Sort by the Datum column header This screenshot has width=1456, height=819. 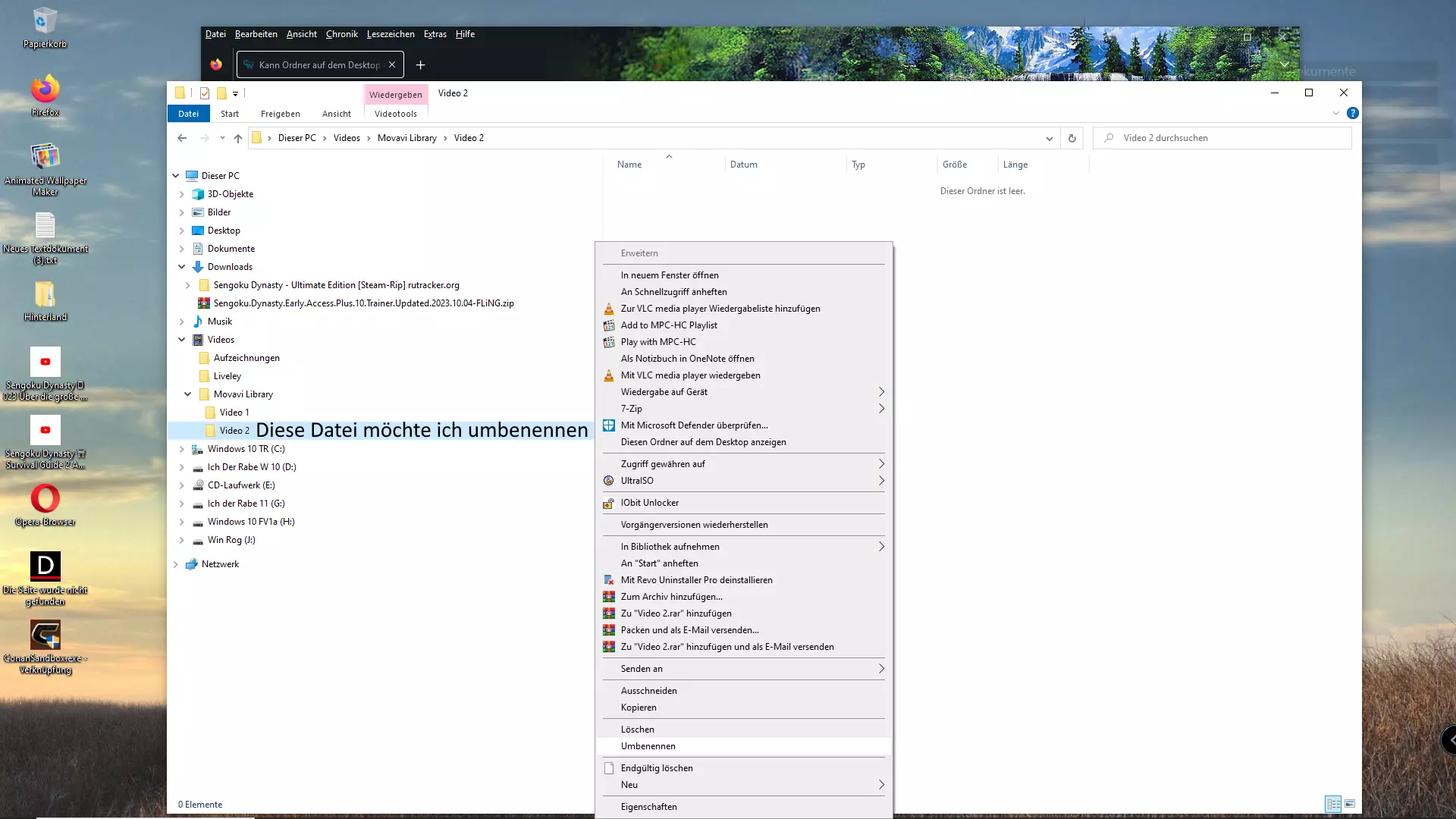(x=744, y=165)
